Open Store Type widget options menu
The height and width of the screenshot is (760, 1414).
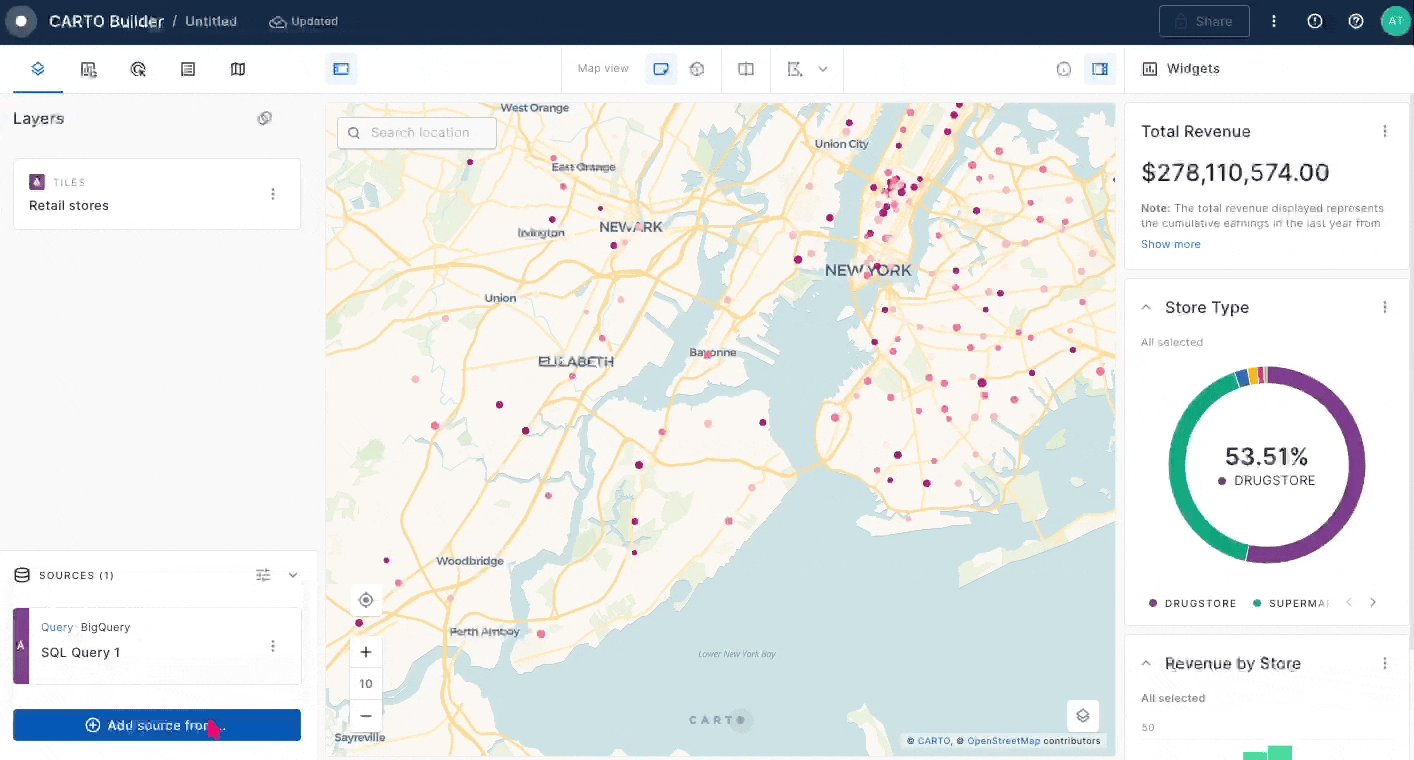tap(1385, 307)
